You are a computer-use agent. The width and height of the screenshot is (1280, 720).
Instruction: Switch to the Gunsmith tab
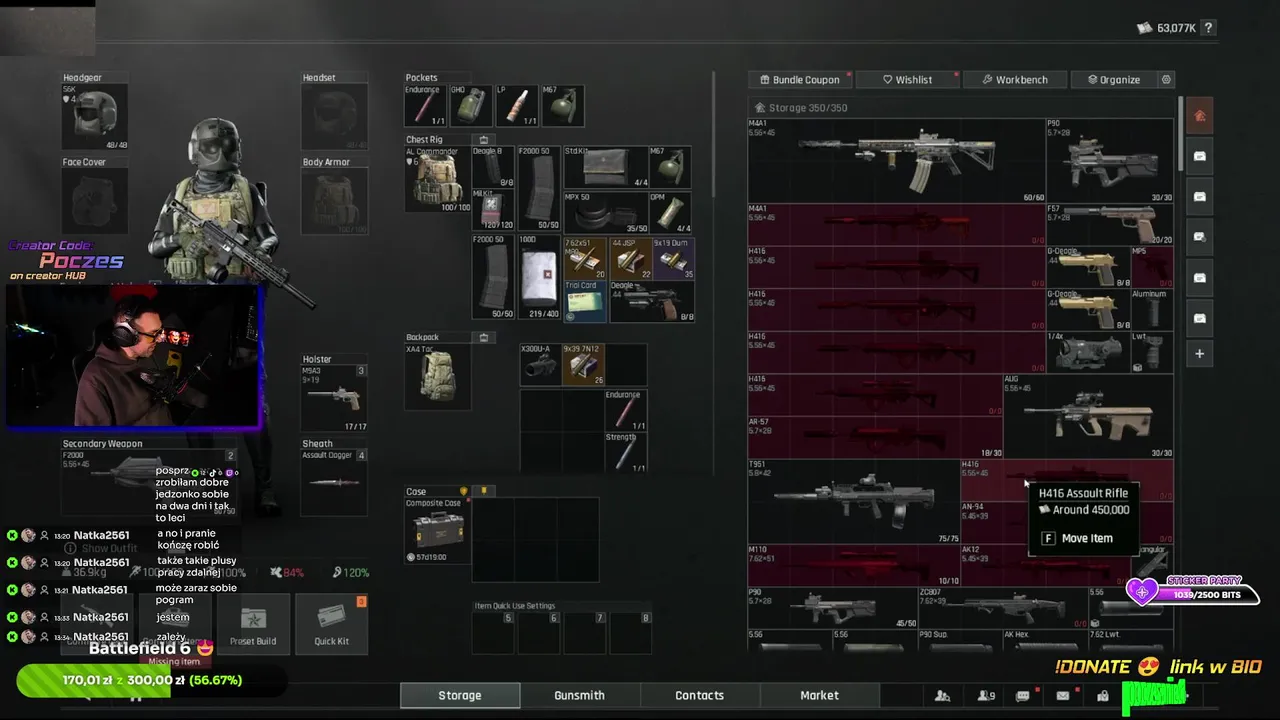(580, 695)
